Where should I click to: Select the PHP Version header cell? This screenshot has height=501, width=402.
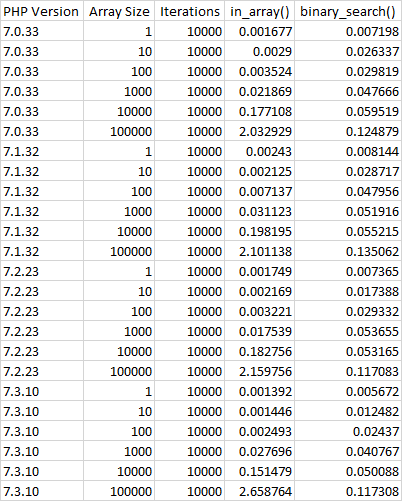point(42,11)
